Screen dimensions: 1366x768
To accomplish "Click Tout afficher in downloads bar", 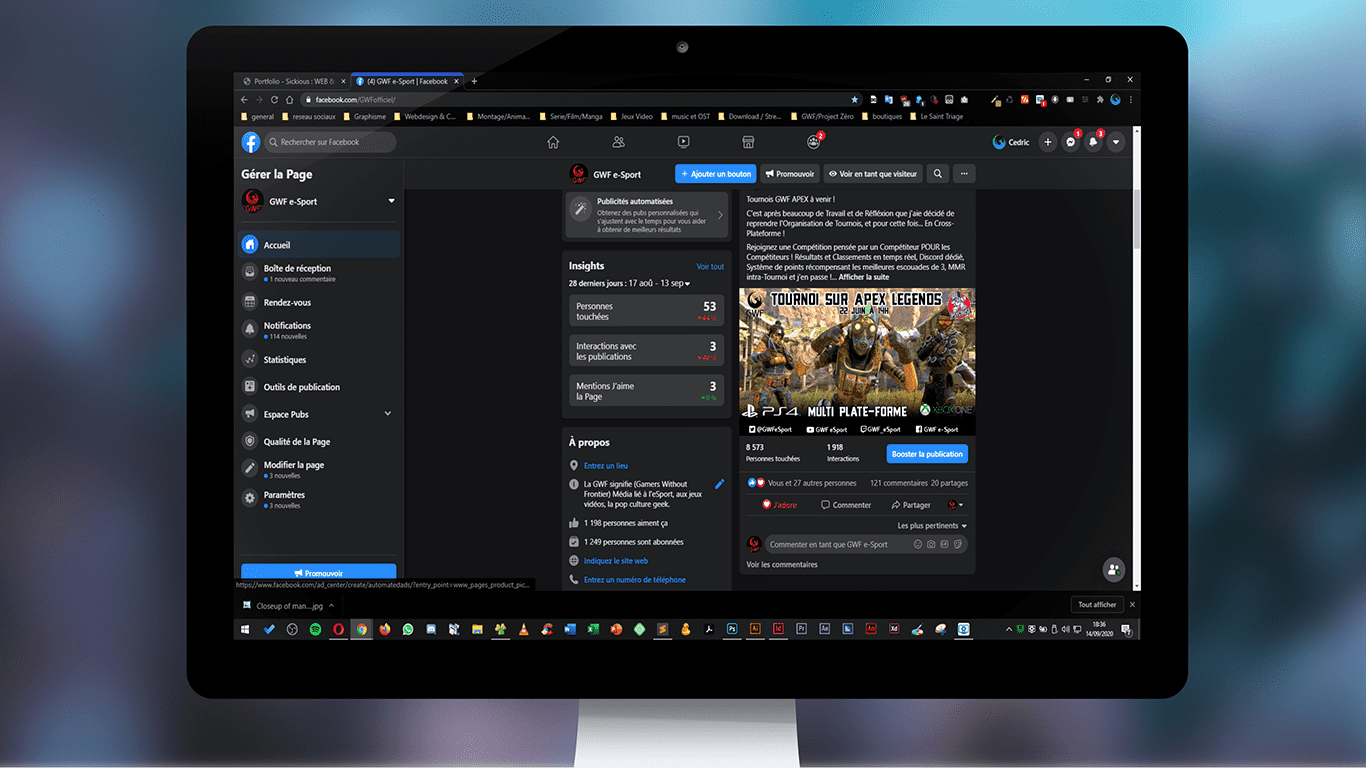I will (1097, 605).
